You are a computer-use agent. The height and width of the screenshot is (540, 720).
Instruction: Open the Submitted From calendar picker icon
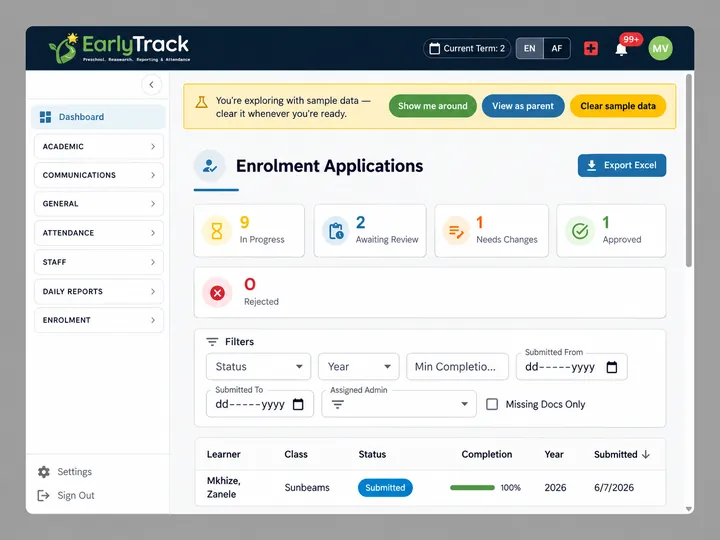pos(612,367)
